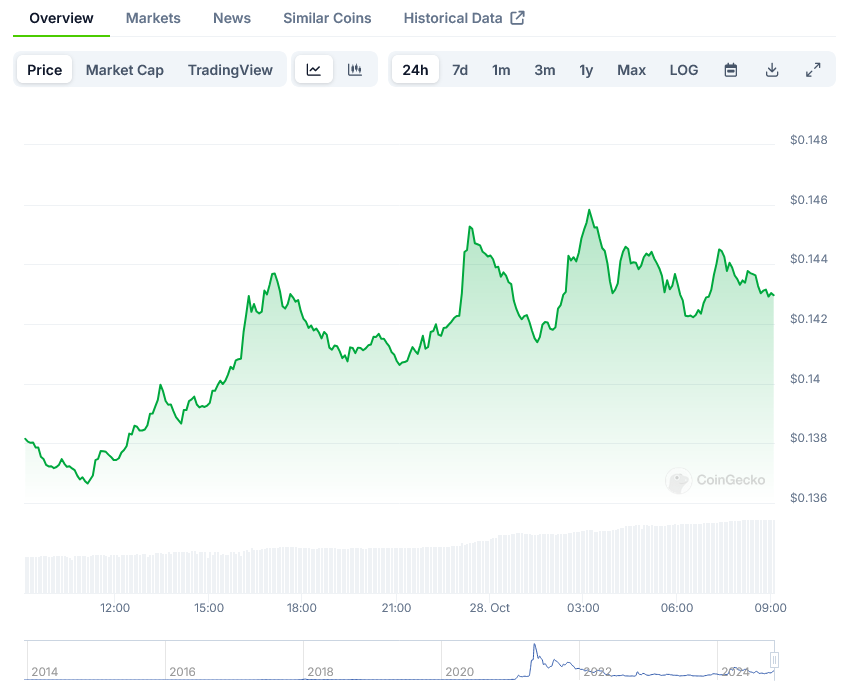Image resolution: width=844 pixels, height=696 pixels.
Task: Toggle LOG scale on the chart
Action: [684, 70]
